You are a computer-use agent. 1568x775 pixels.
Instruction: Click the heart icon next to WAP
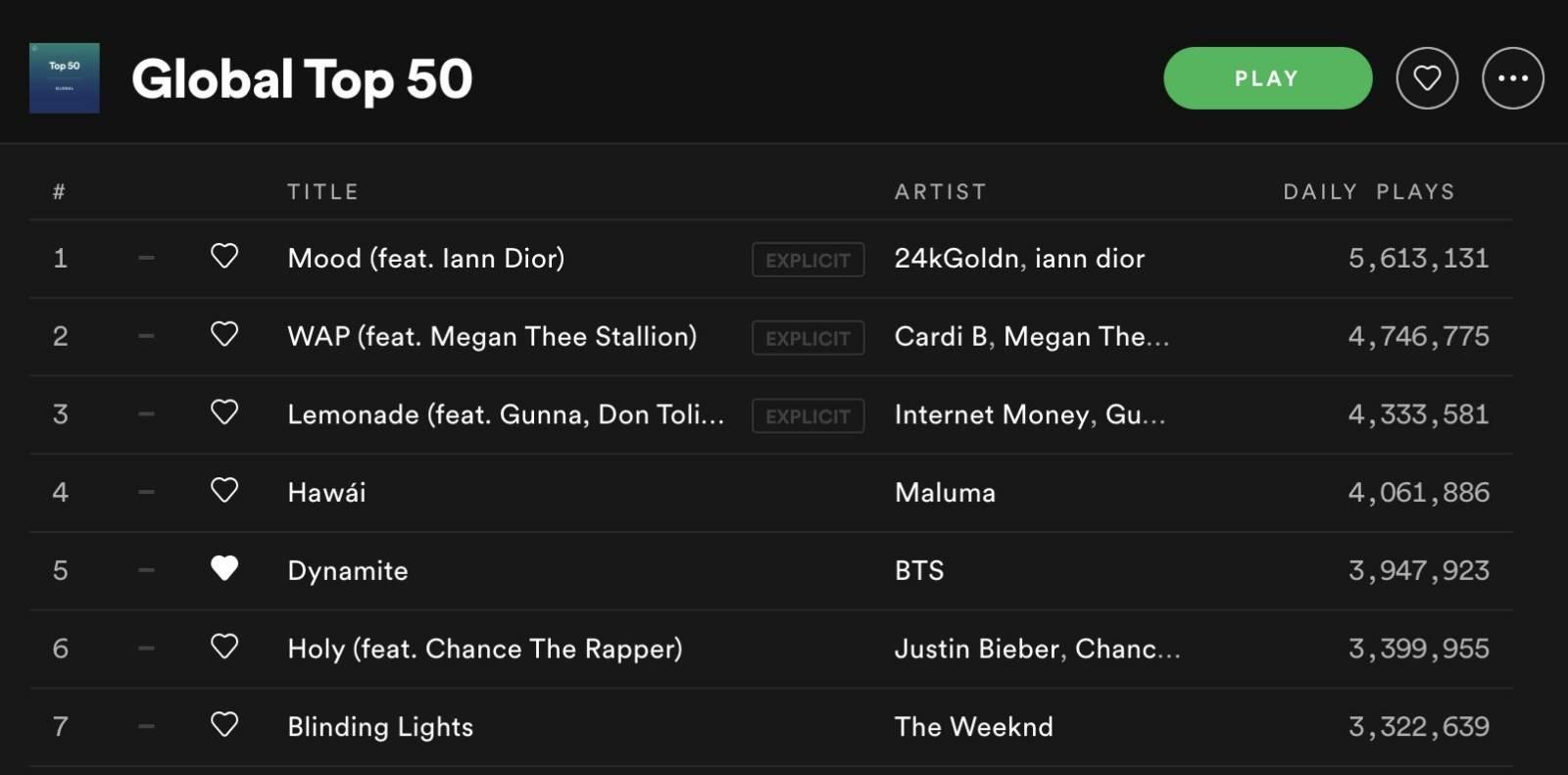click(x=224, y=334)
